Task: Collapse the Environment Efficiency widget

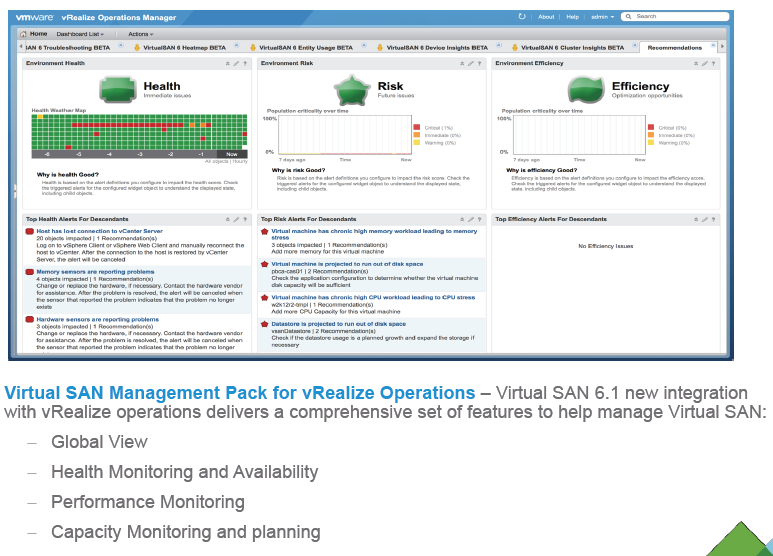Action: tap(696, 64)
